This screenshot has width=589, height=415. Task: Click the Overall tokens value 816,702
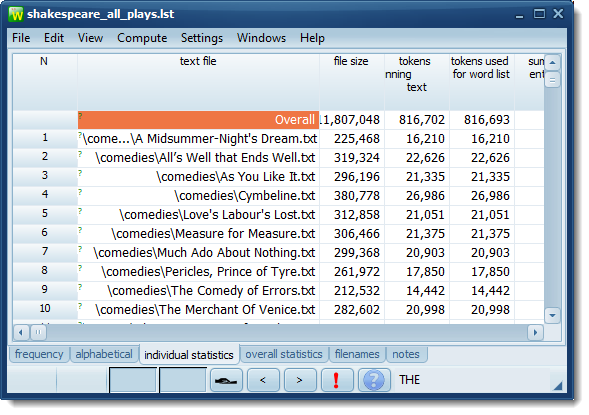click(417, 120)
